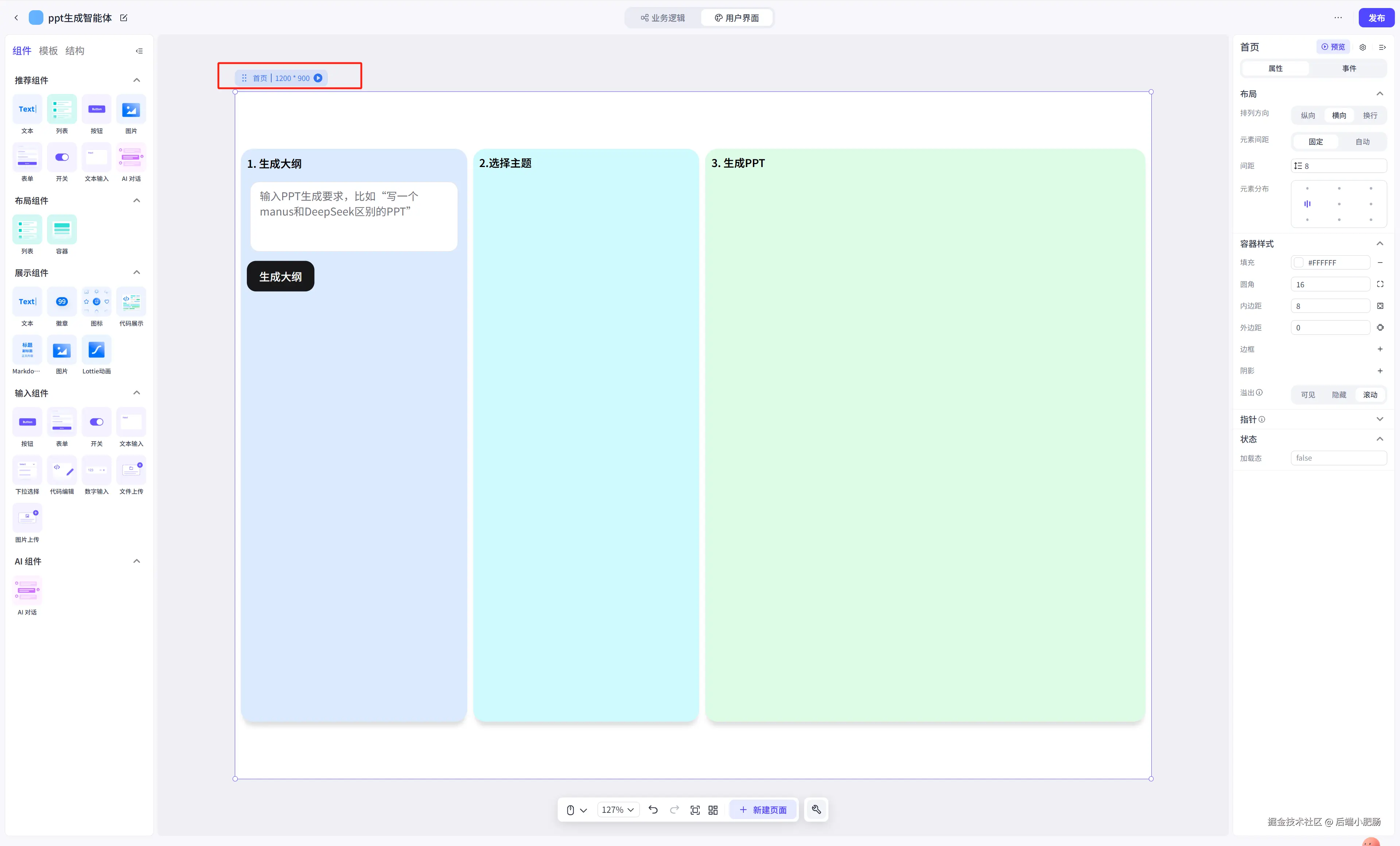Set overflow to 隐藏
The height and width of the screenshot is (846, 1400).
[1339, 394]
